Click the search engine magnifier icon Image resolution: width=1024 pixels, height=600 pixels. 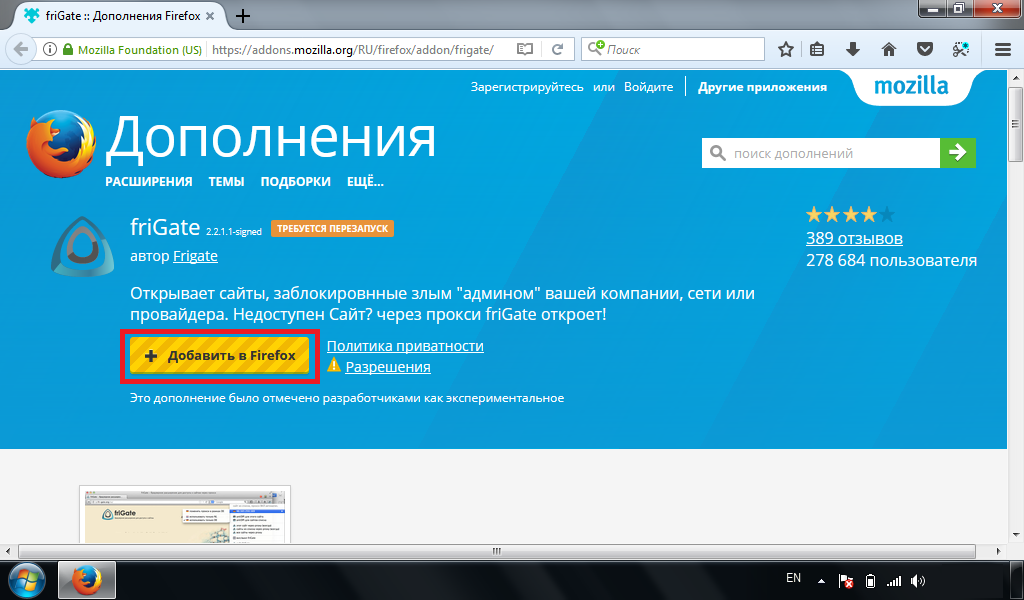[595, 49]
